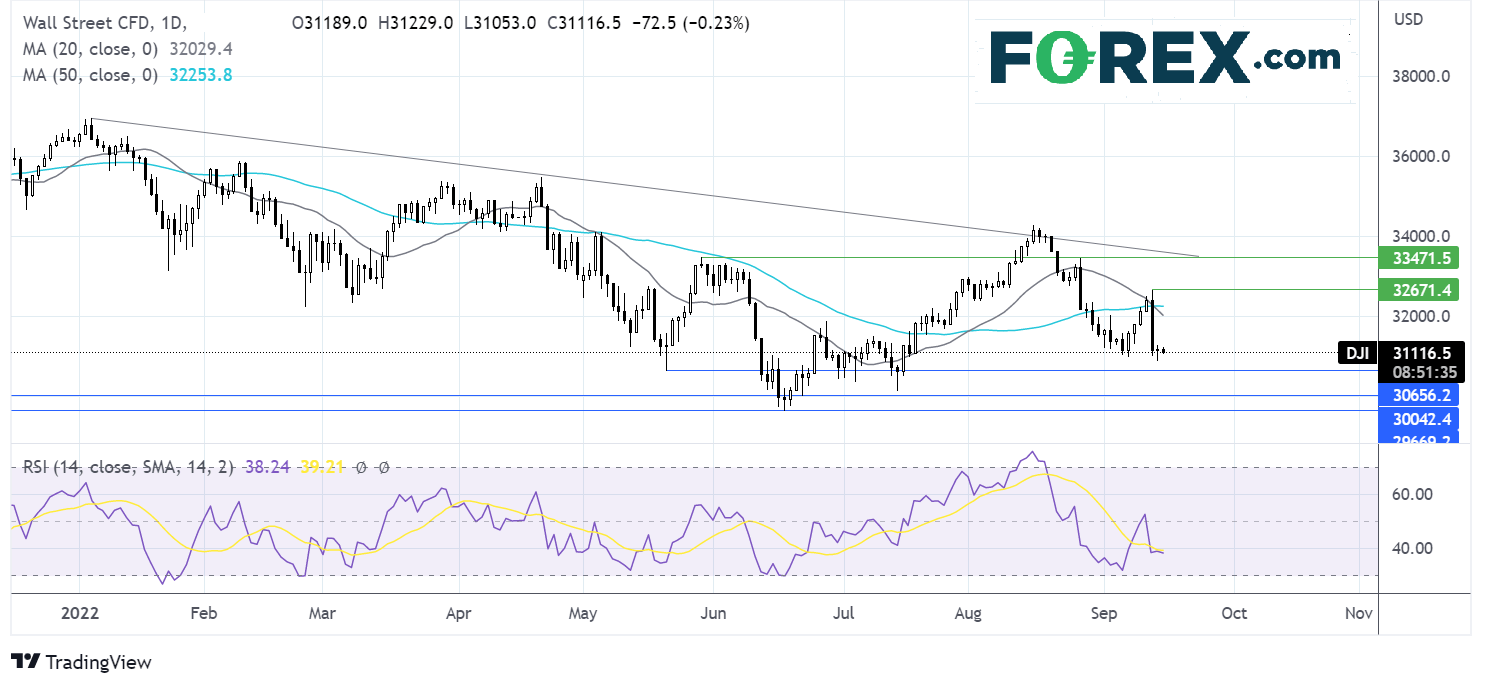Click the USD currency label
This screenshot has width=1486, height=681.
(1407, 19)
